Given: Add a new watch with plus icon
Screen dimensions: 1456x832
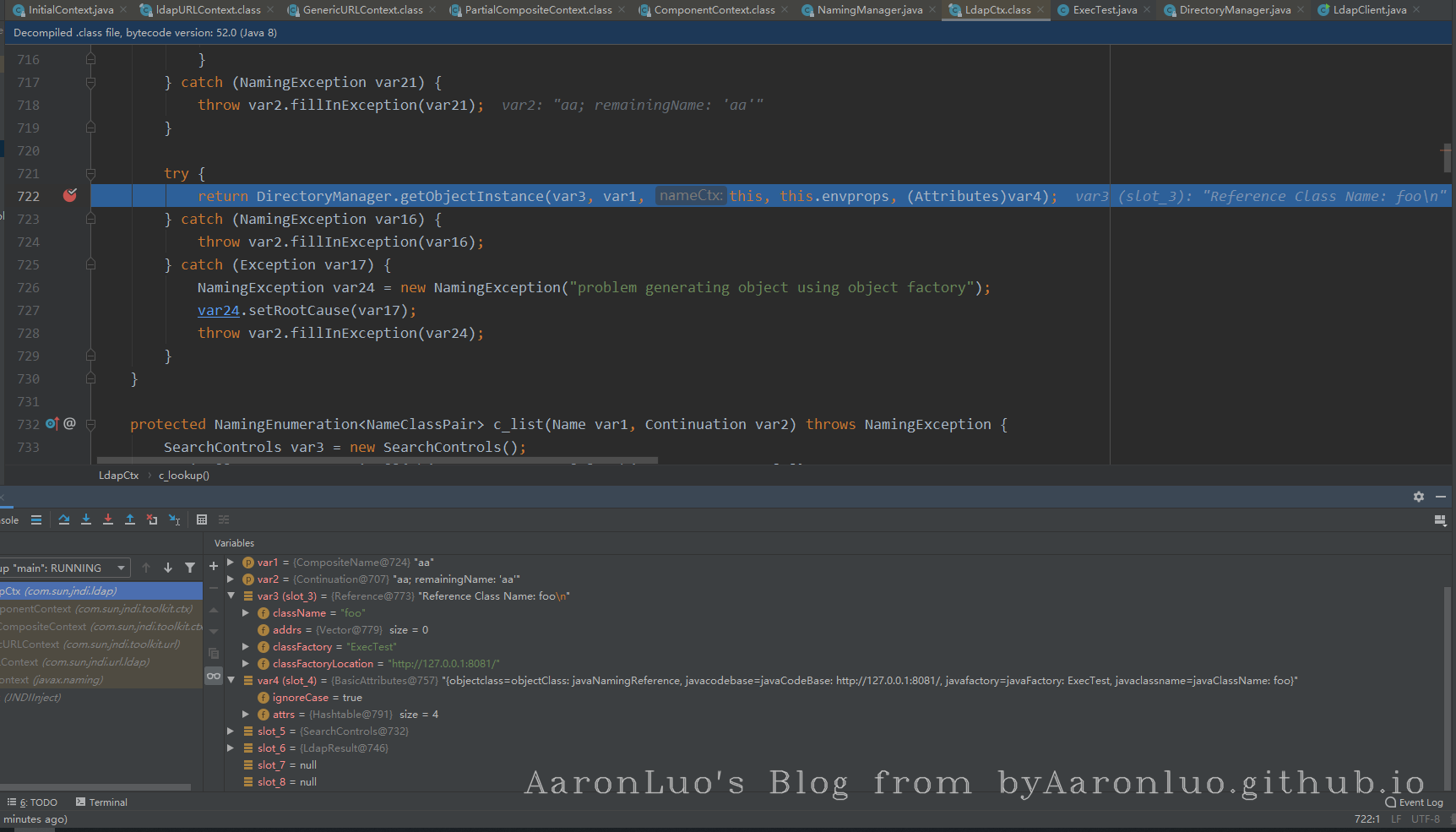Looking at the screenshot, I should click(214, 566).
